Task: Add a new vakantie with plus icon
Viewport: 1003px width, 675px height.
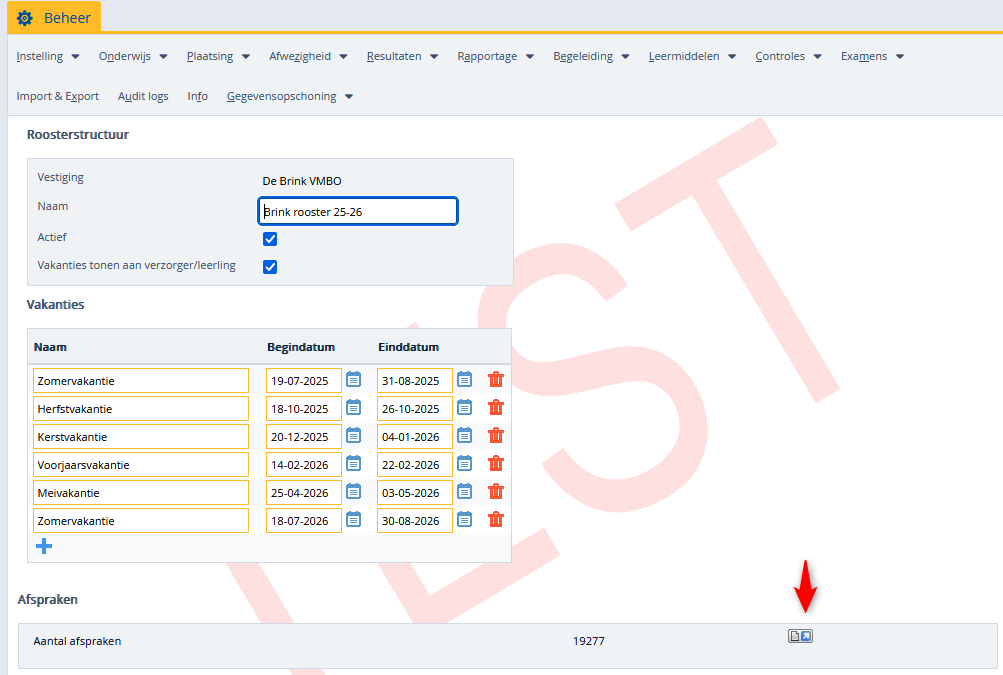Action: 44,546
